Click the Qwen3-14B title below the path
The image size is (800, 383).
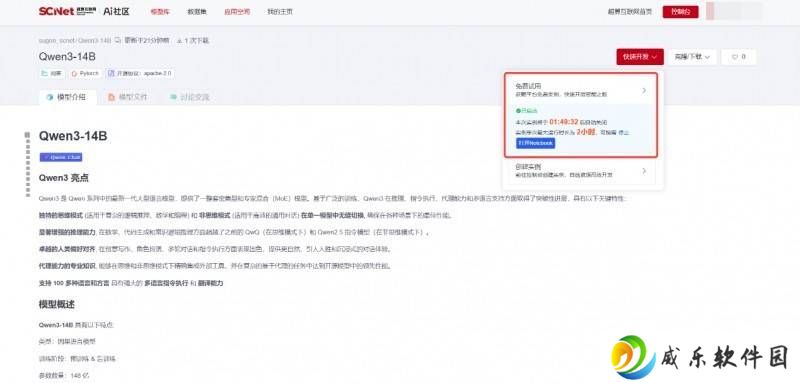point(67,57)
